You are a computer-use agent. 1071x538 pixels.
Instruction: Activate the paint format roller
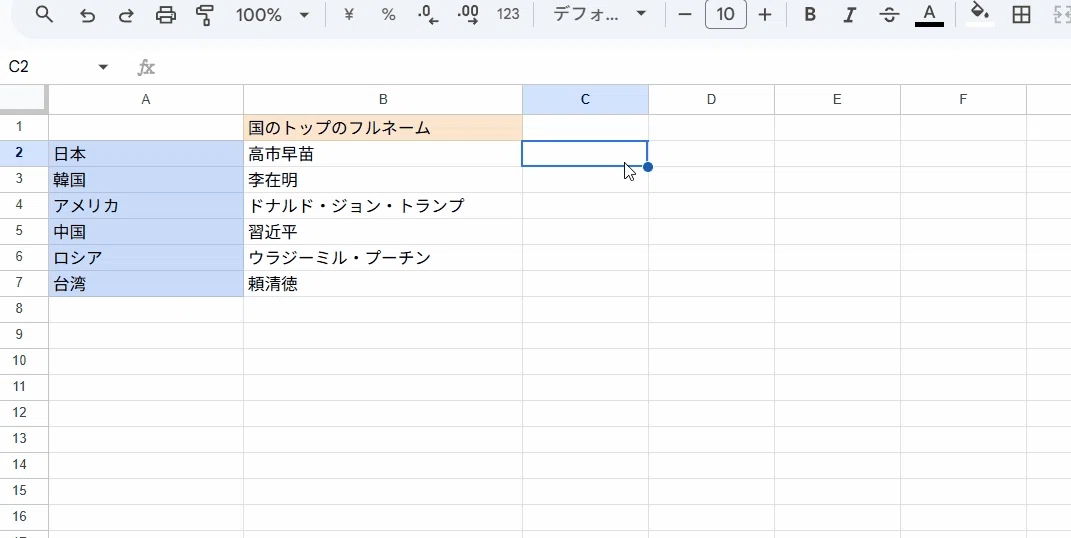point(205,15)
